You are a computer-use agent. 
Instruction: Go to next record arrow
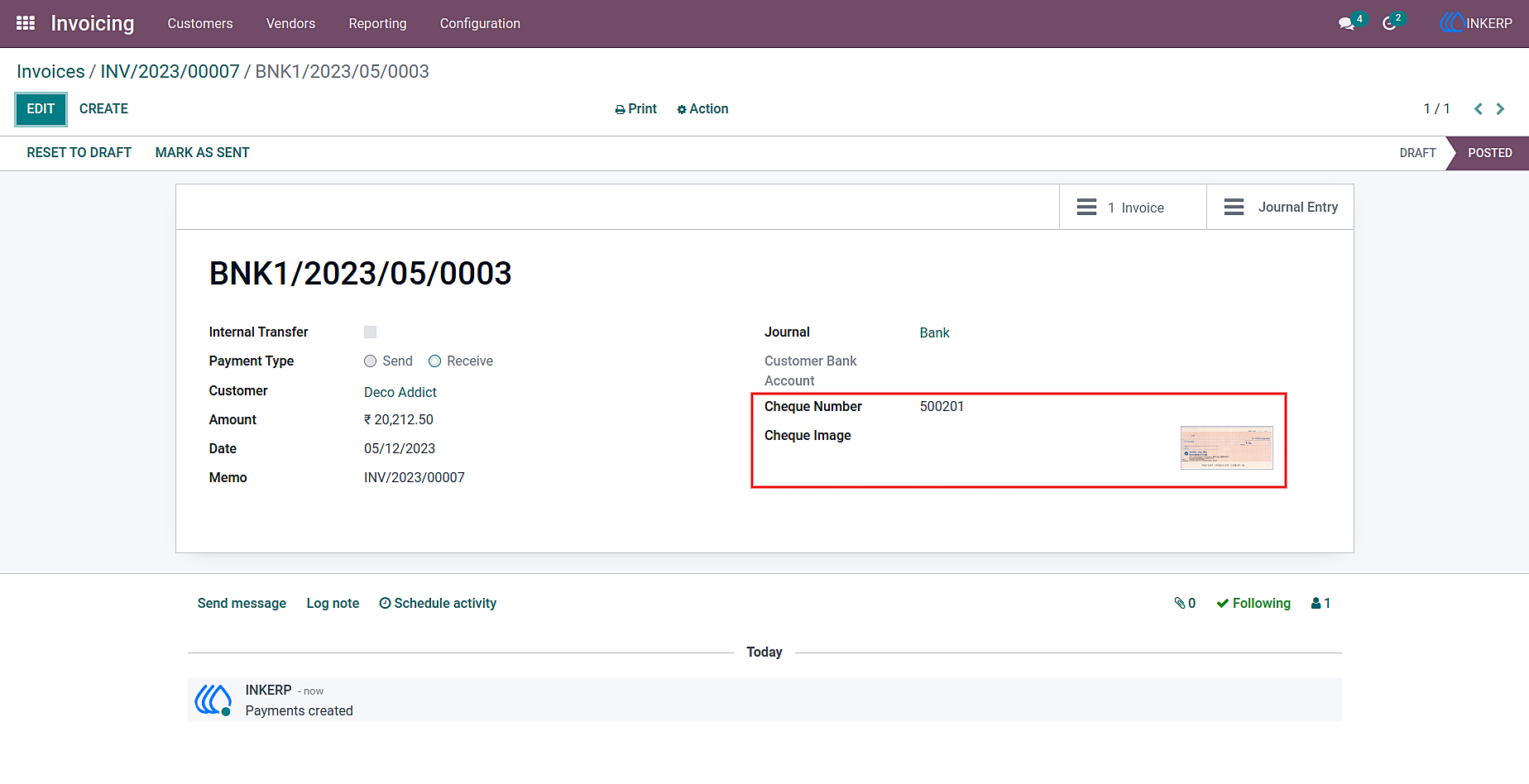(x=1500, y=109)
